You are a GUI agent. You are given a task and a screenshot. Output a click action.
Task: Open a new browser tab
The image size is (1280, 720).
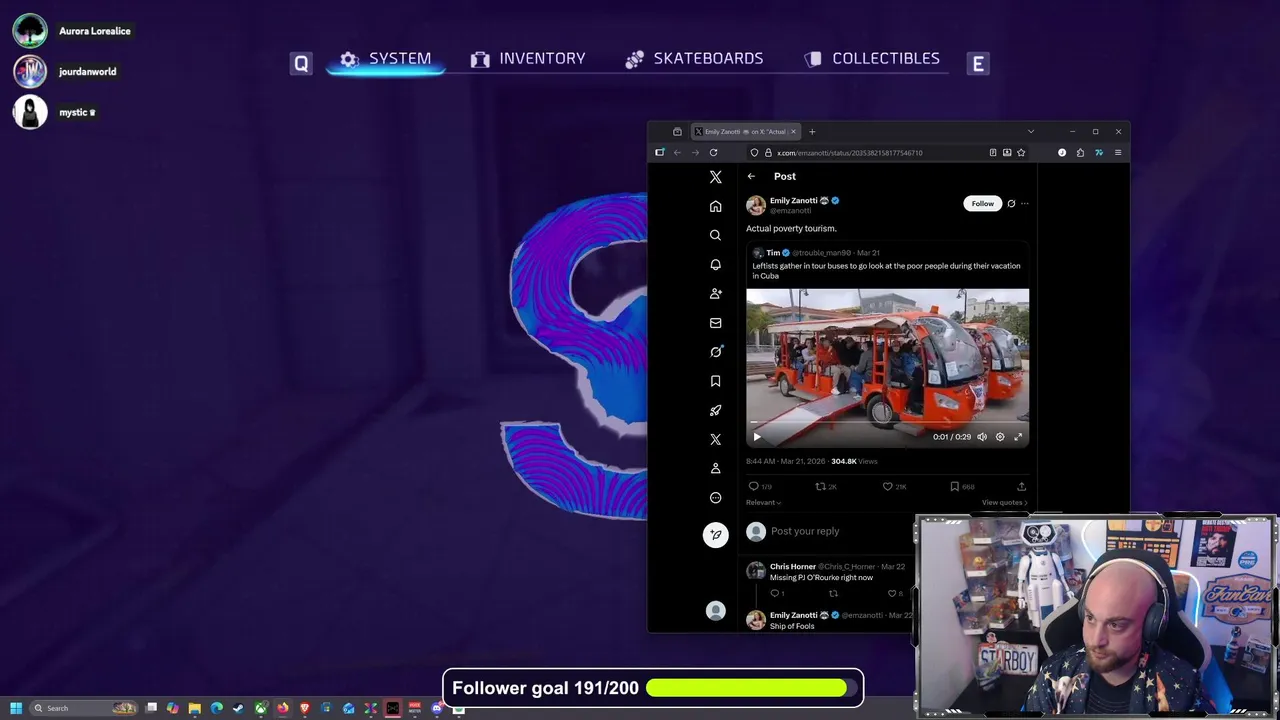click(812, 132)
